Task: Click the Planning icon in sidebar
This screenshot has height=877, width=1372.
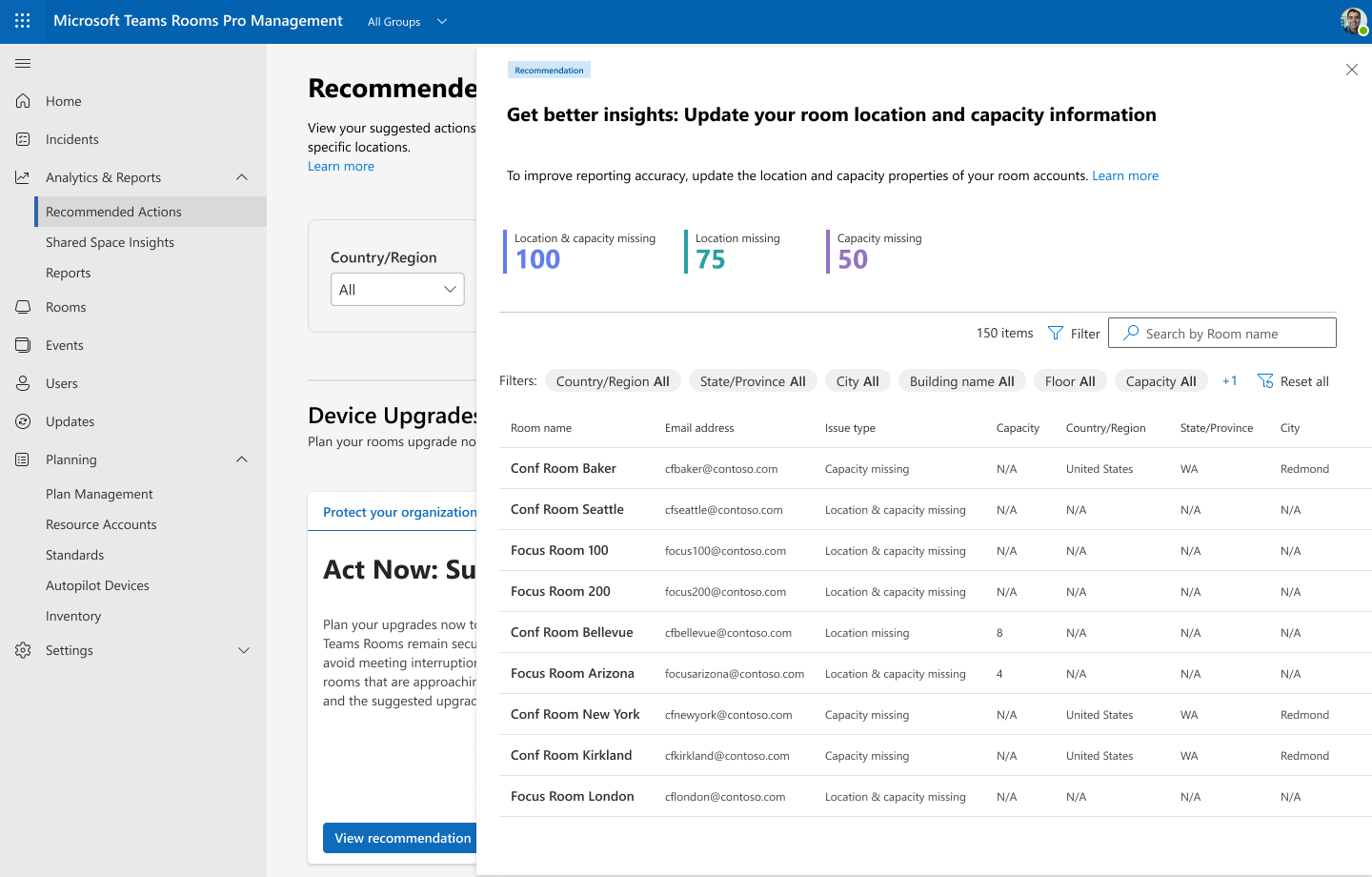Action: [x=23, y=459]
